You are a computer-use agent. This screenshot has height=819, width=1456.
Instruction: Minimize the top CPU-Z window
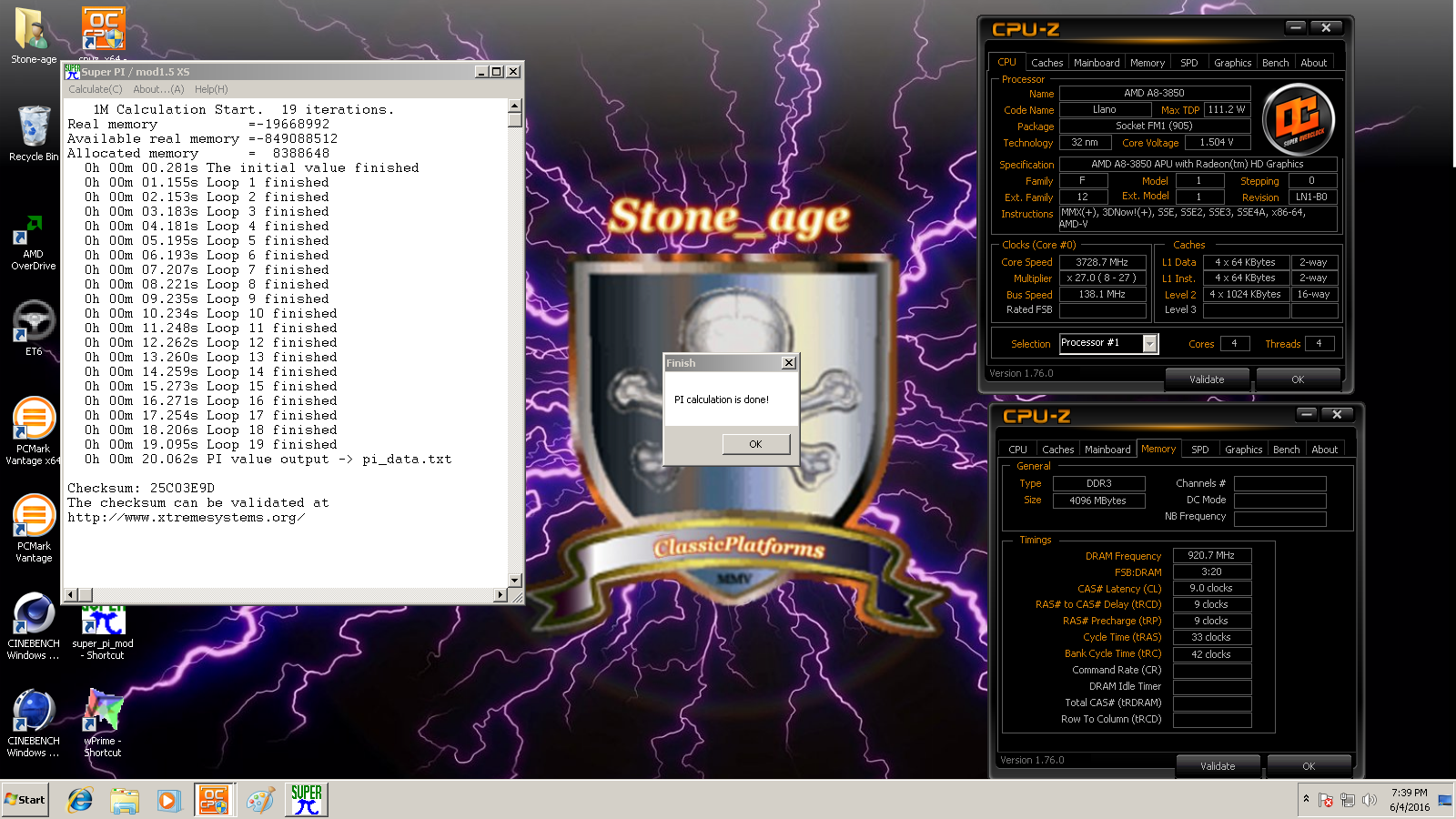1297,28
